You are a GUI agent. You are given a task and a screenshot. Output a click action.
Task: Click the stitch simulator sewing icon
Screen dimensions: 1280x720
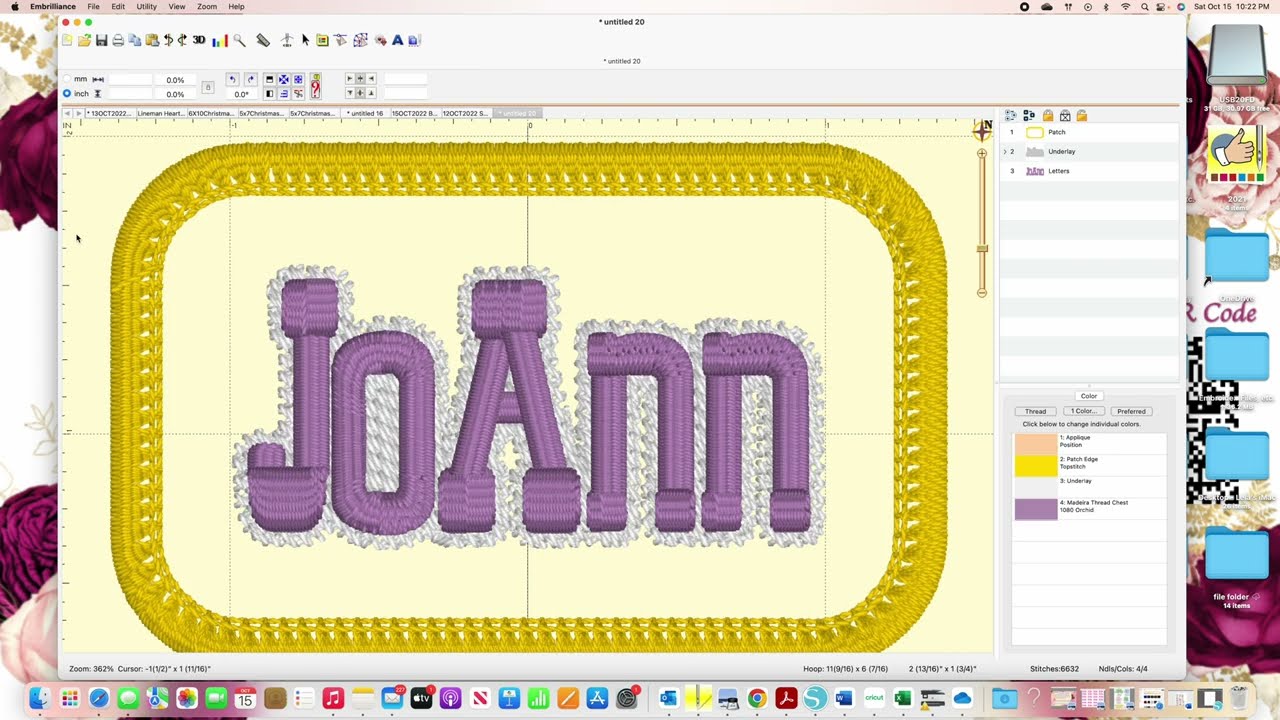(287, 40)
